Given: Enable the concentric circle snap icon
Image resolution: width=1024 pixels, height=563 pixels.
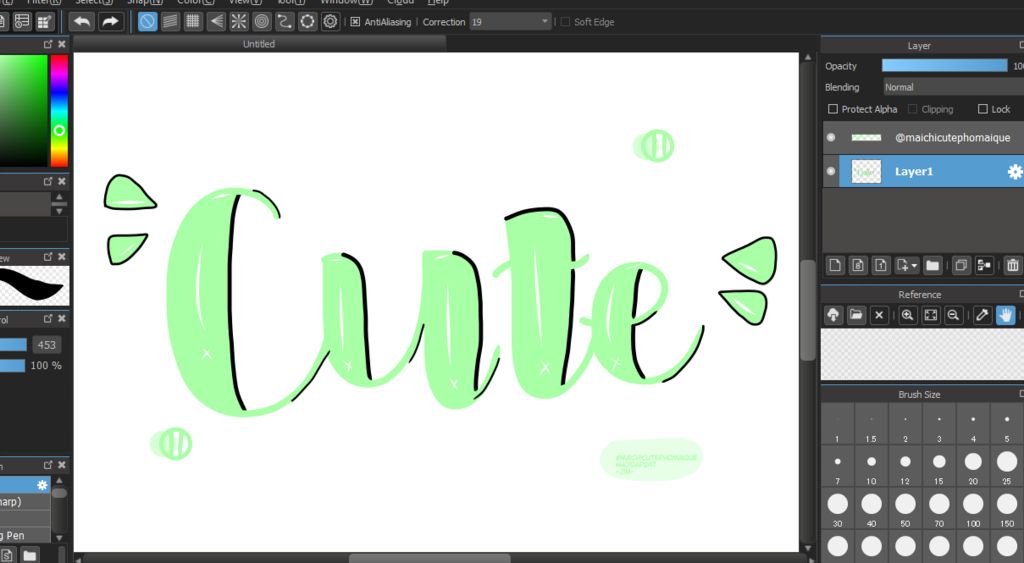Looking at the screenshot, I should (x=261, y=22).
